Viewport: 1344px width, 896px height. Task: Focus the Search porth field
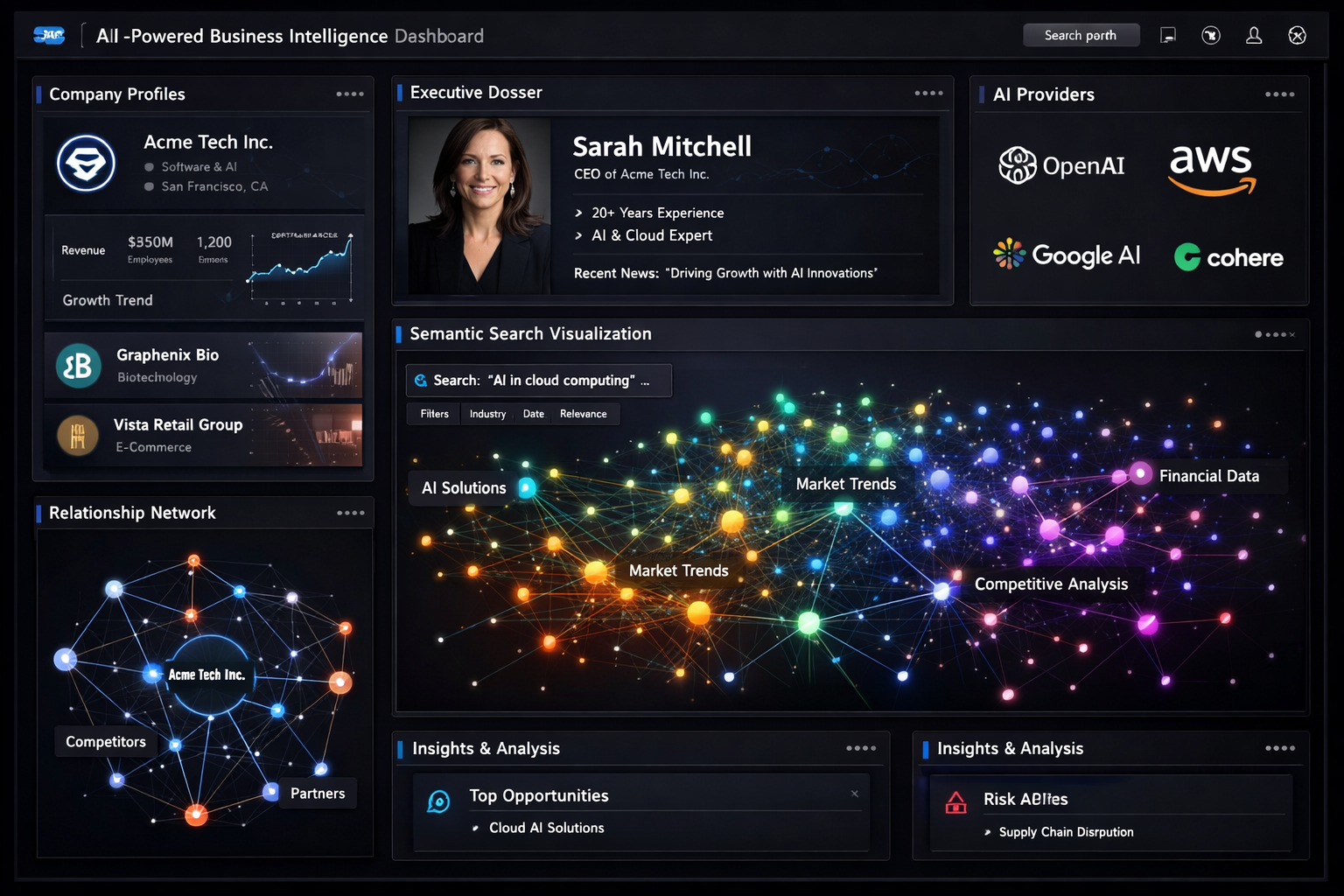point(1081,35)
